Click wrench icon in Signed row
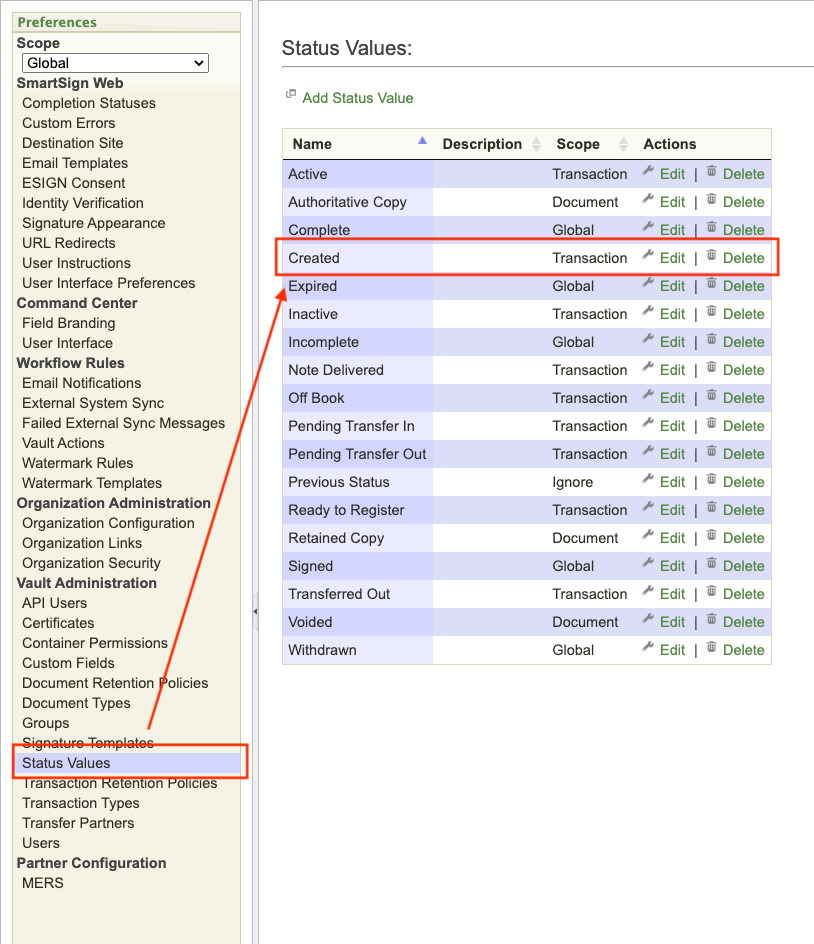 coord(648,562)
